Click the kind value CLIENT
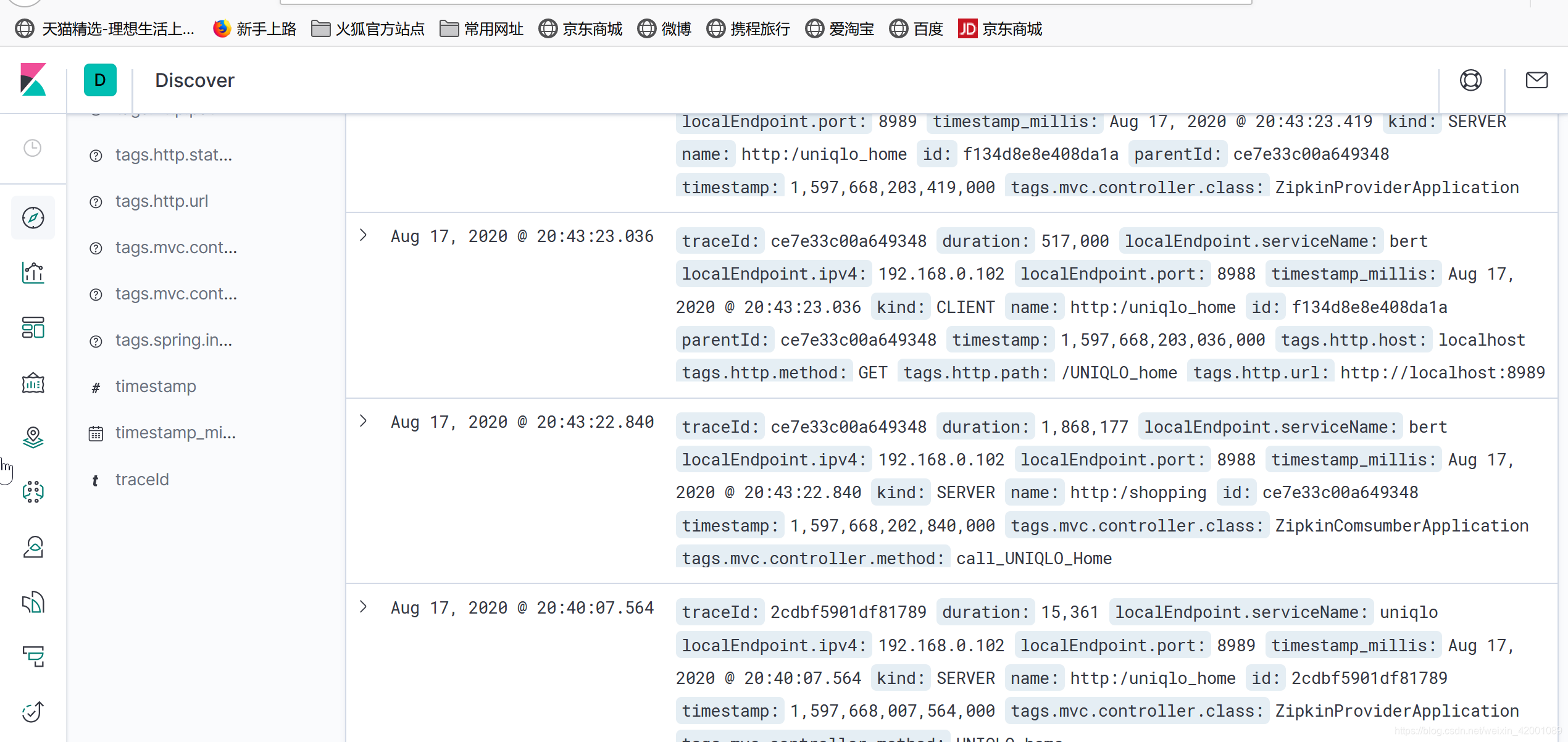 [x=965, y=307]
